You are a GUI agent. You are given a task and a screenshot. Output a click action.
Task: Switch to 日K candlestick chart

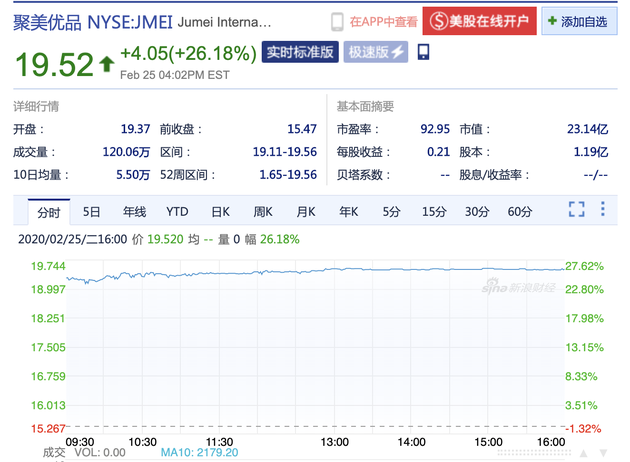pos(220,211)
